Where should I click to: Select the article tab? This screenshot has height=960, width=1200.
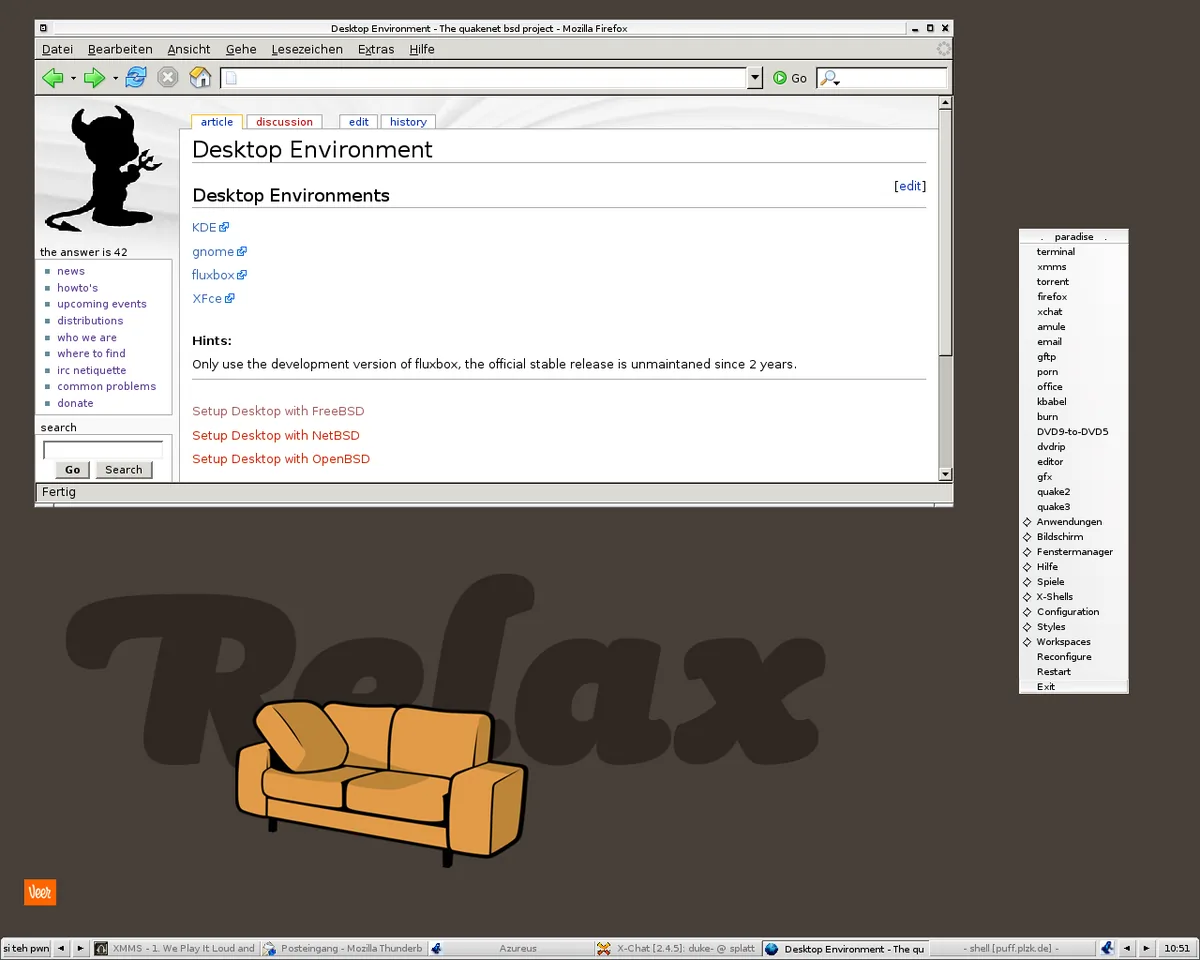217,122
